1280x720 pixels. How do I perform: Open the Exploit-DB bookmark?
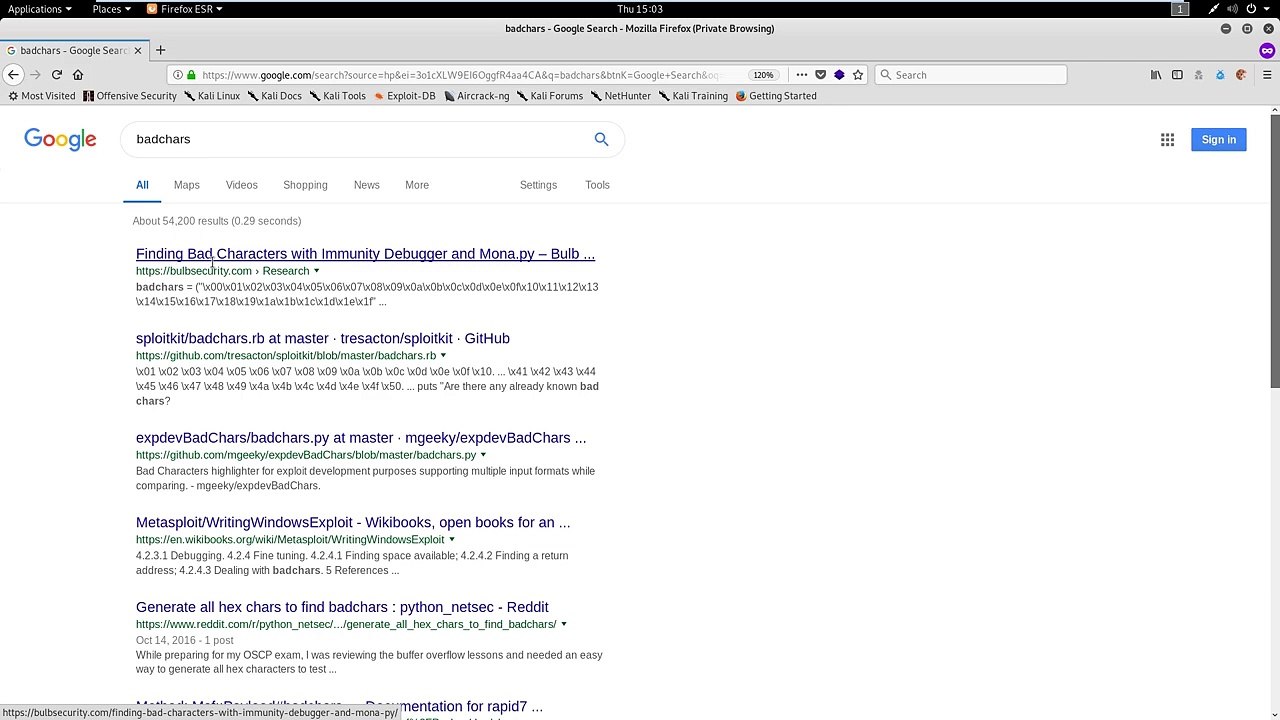(x=404, y=96)
